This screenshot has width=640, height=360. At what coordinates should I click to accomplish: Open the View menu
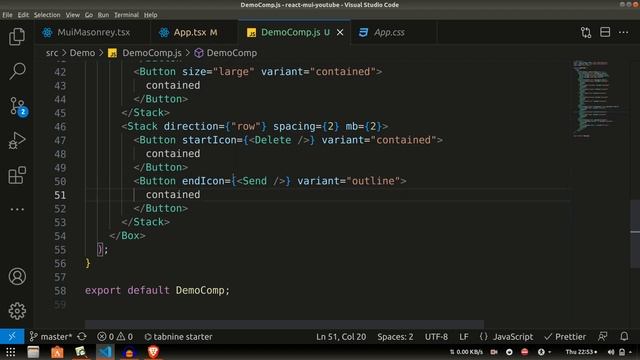73,15
